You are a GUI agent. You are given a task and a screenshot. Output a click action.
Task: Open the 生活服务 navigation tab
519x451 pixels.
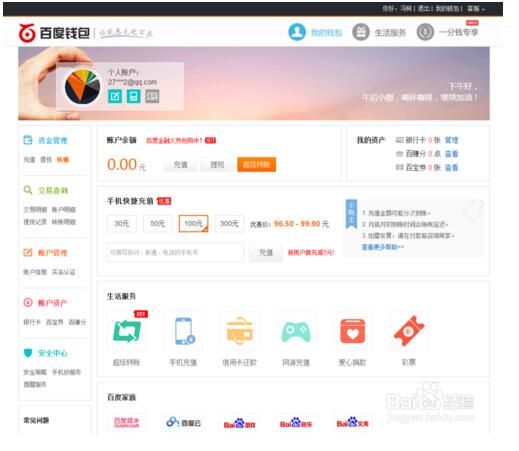pos(379,32)
